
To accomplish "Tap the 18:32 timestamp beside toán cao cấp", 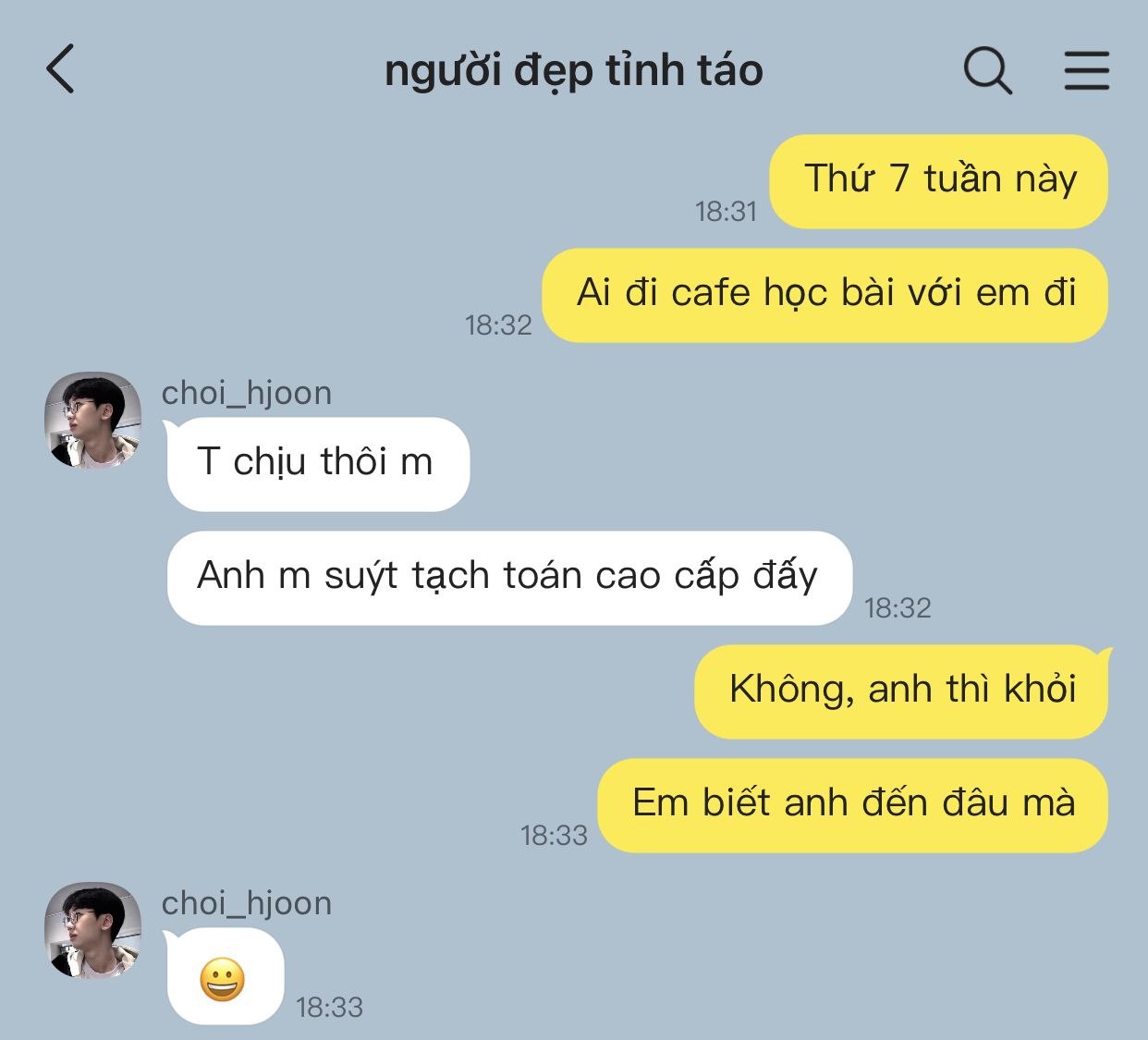I will pyautogui.click(x=898, y=608).
